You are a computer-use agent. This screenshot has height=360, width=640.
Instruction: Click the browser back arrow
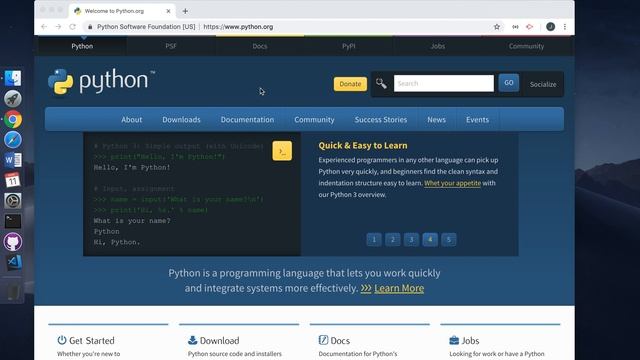(44, 27)
